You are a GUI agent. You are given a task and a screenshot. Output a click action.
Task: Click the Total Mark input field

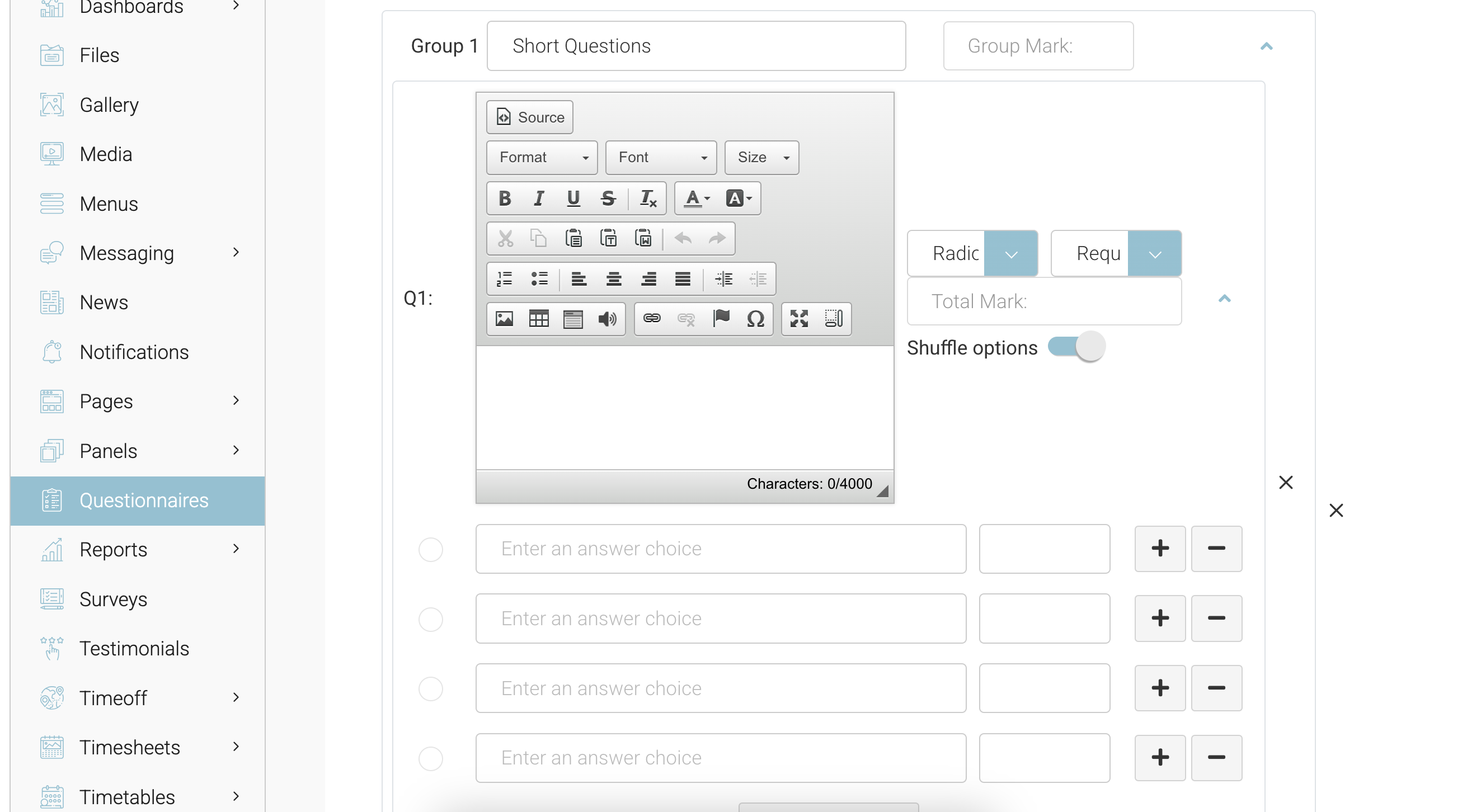click(1043, 301)
